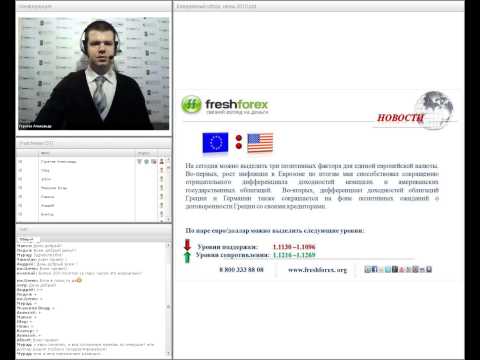Open the freshforex logo on the slide
The height and width of the screenshot is (360, 480).
[225, 105]
